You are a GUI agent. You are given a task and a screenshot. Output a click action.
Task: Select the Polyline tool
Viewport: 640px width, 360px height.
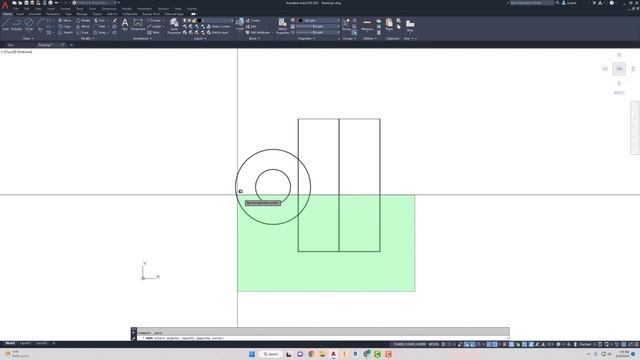click(17, 24)
